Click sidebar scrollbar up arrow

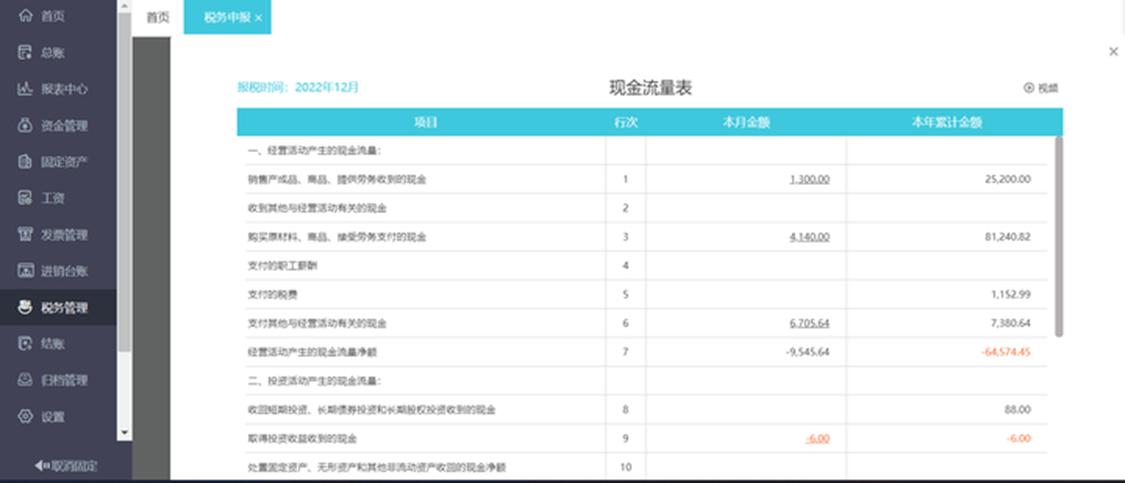pos(124,6)
